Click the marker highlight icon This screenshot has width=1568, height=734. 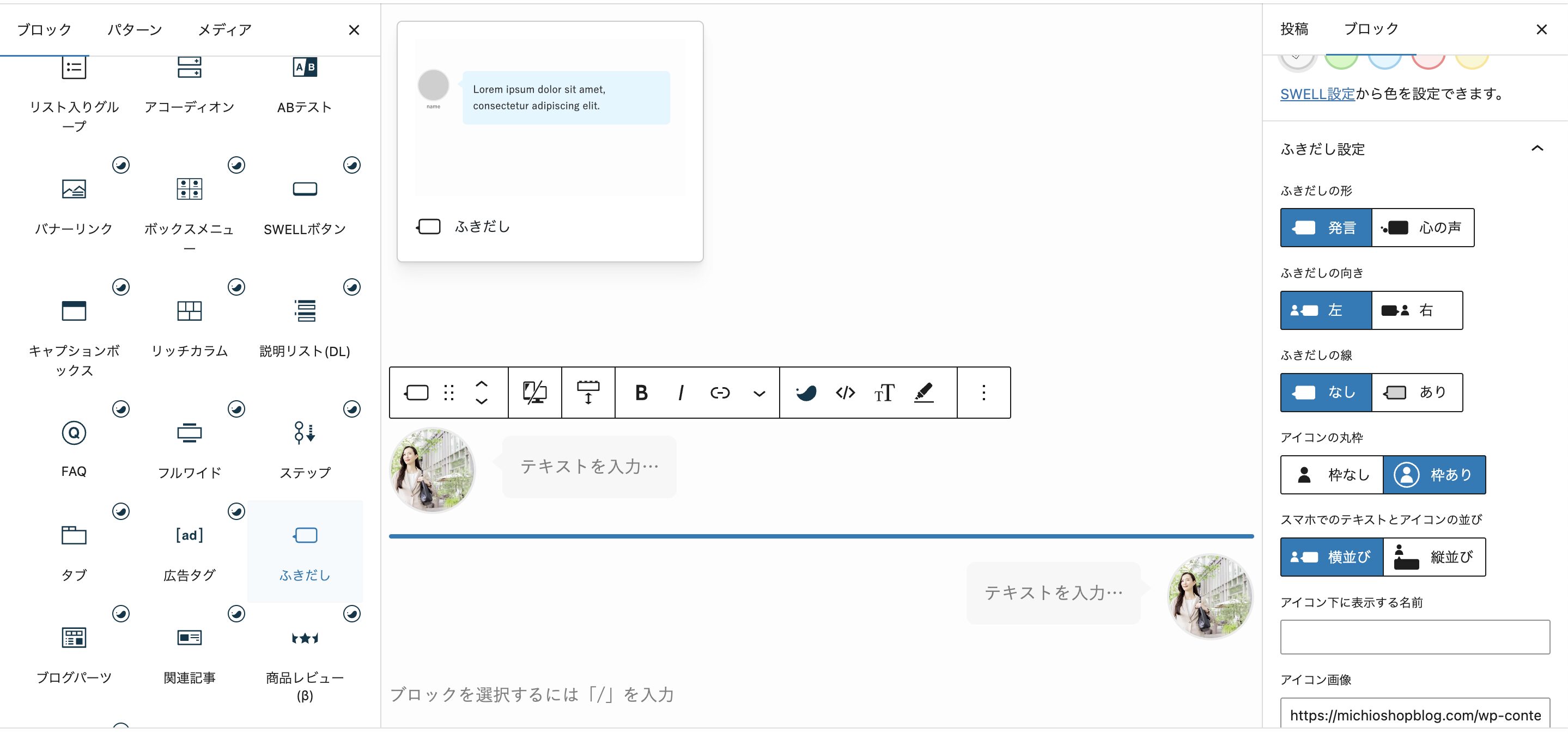[923, 393]
